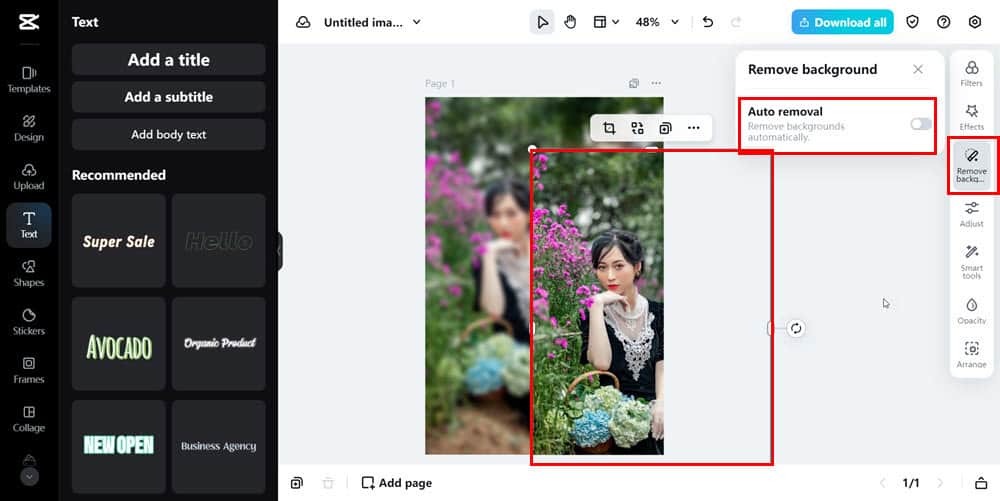The height and width of the screenshot is (501, 1000).
Task: Collapse the left Text panel handle
Action: [x=279, y=251]
